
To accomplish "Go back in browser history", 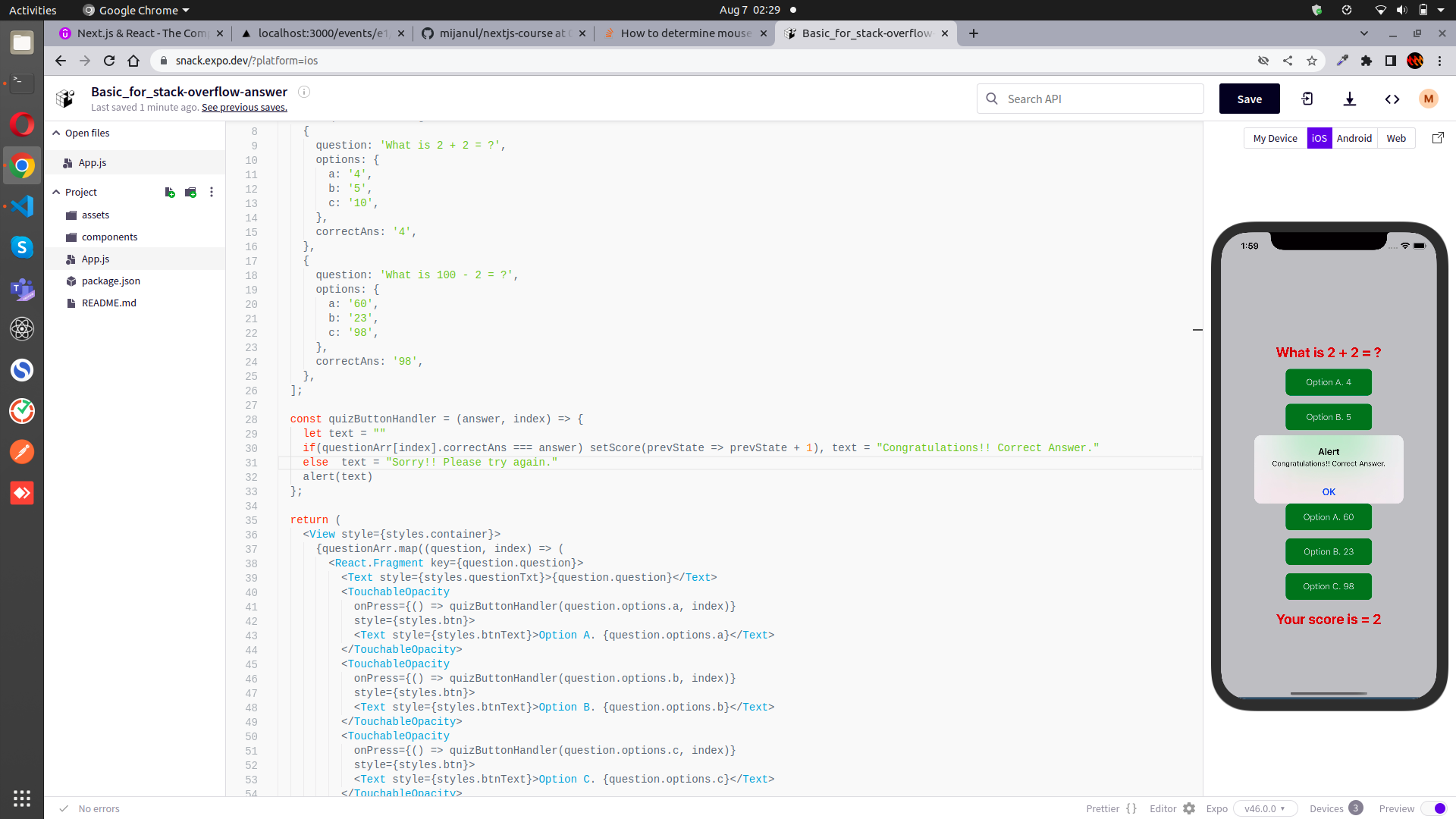I will point(61,61).
